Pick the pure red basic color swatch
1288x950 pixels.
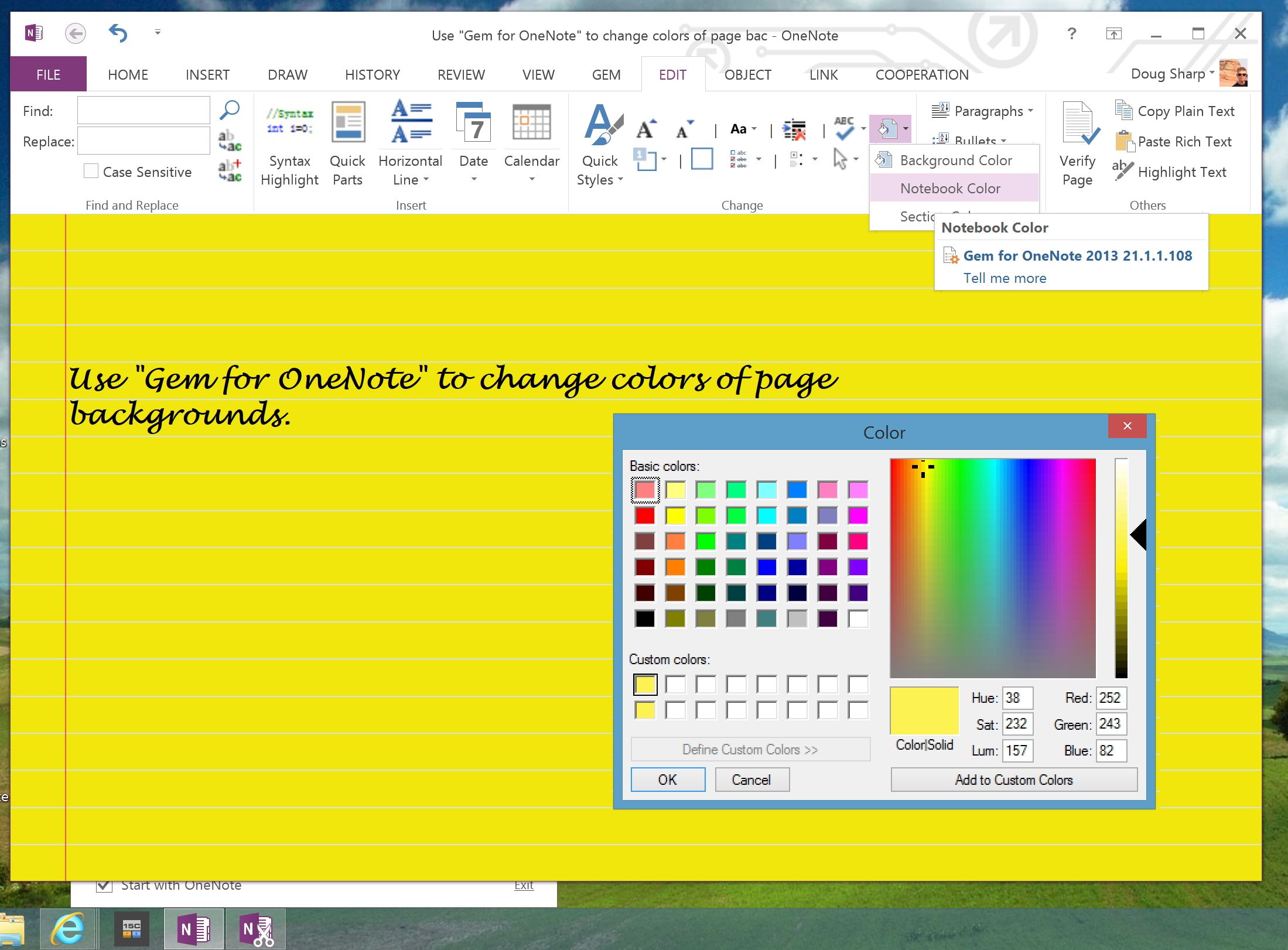[645, 515]
